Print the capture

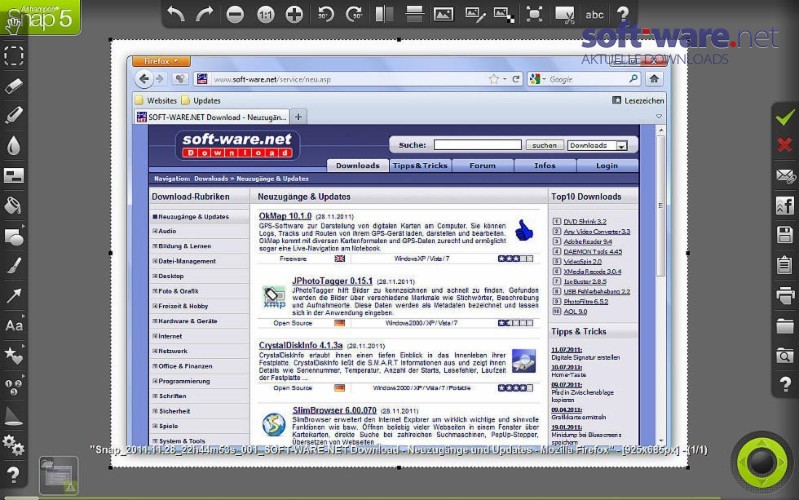click(785, 295)
